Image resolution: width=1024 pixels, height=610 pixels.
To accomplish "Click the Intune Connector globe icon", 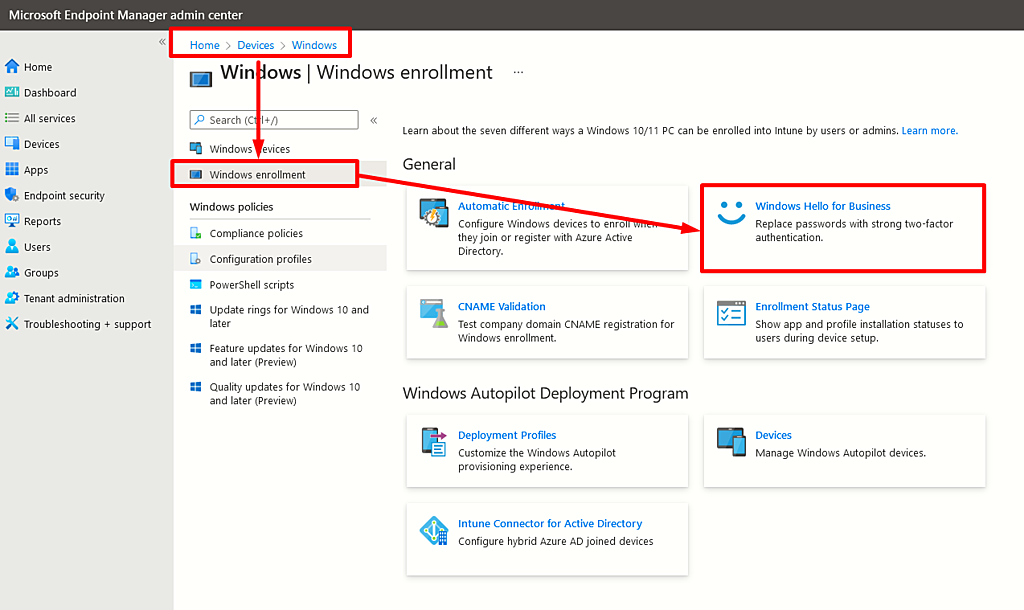I will pyautogui.click(x=434, y=531).
